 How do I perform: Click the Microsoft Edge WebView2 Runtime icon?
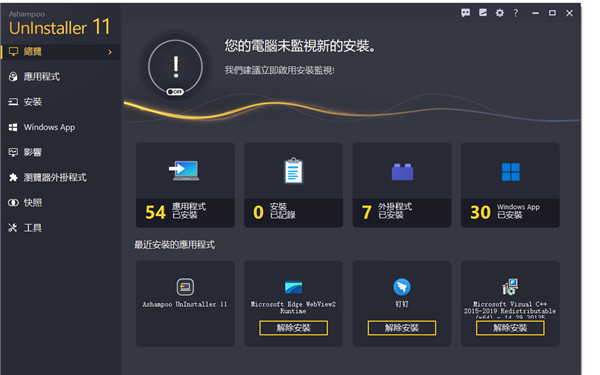pyautogui.click(x=293, y=287)
